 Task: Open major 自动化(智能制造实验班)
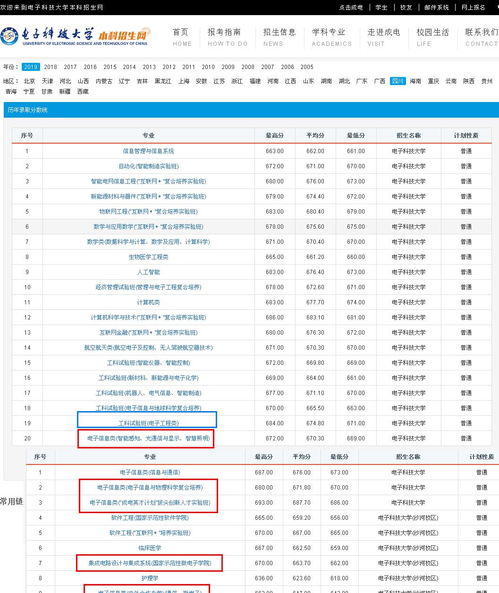[148, 166]
